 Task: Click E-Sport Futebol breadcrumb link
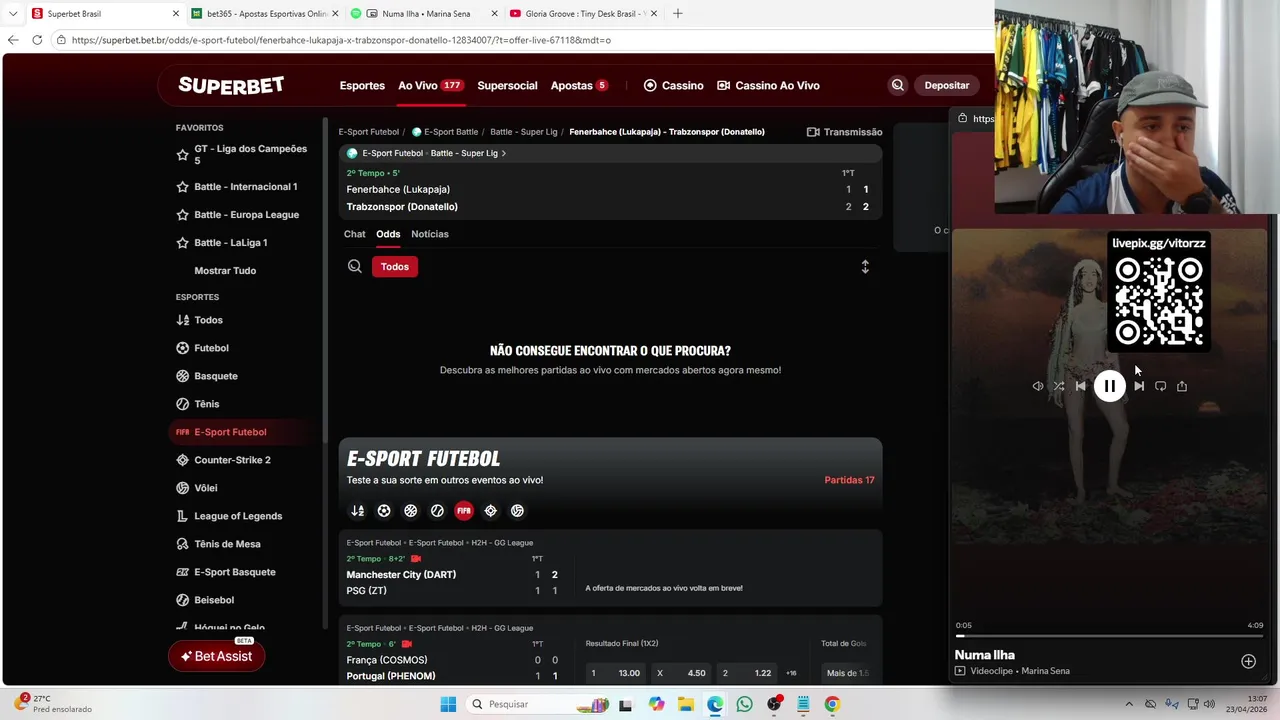click(368, 132)
